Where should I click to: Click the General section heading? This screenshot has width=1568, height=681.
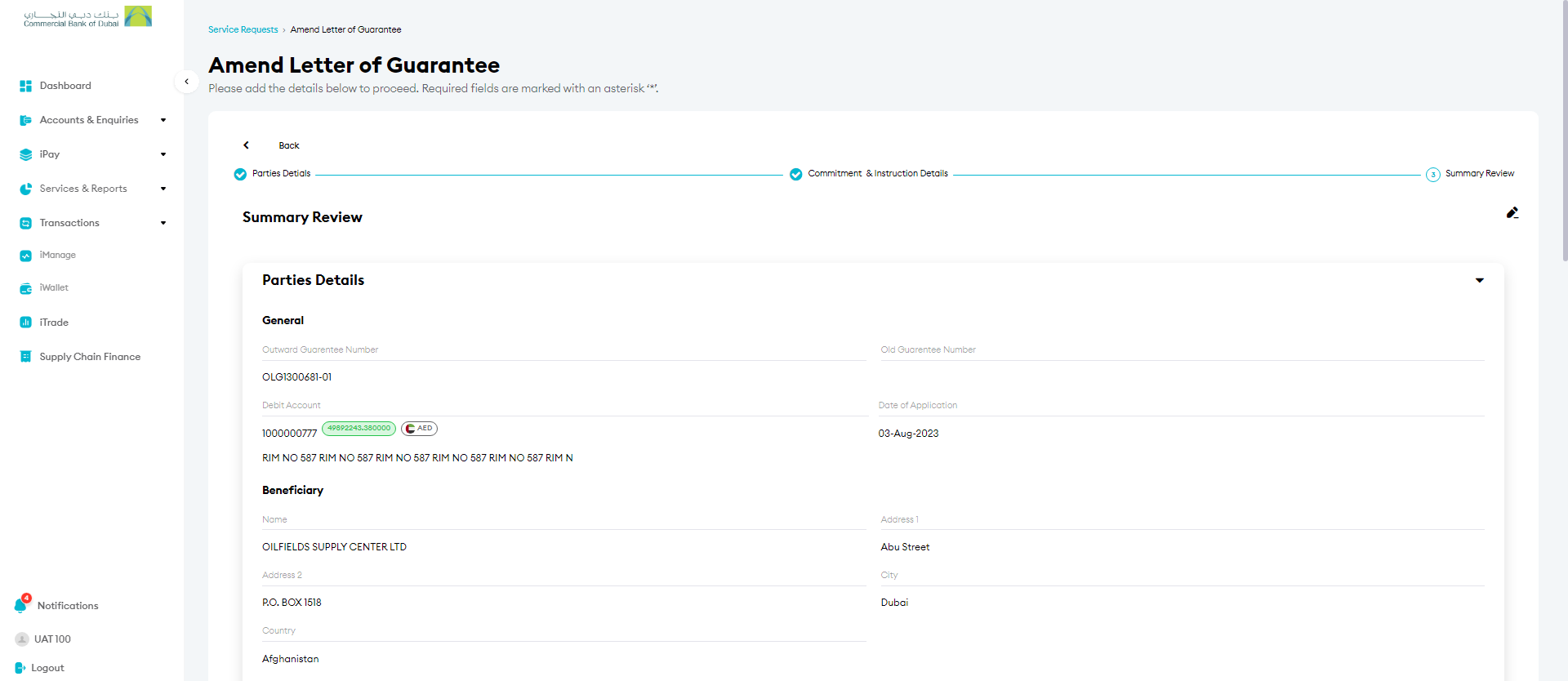click(x=283, y=320)
